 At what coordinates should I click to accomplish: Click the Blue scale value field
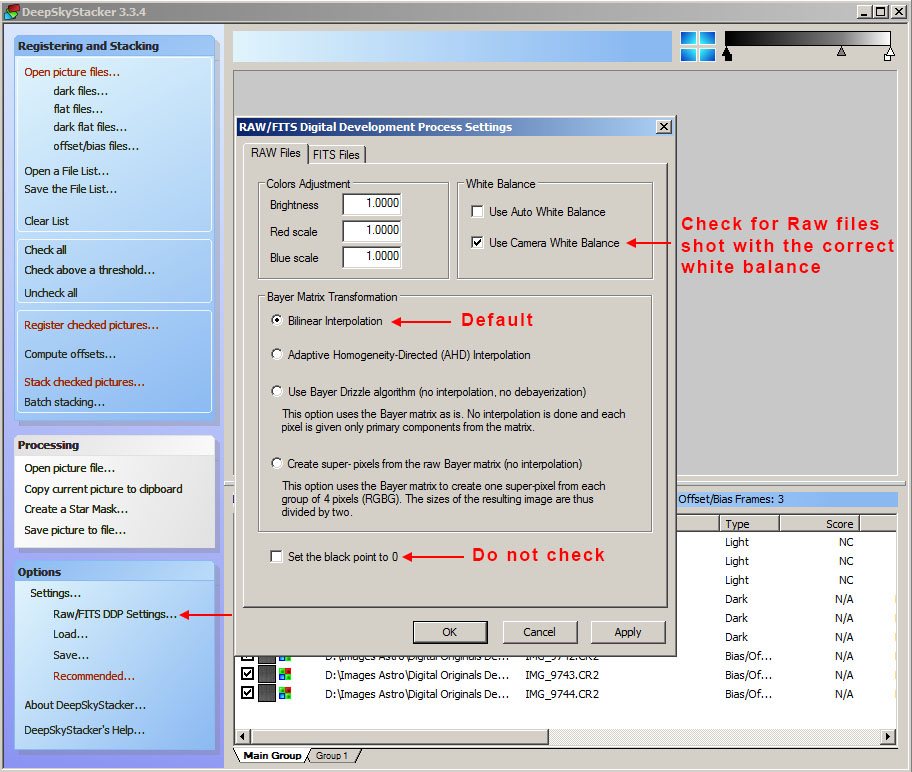tap(372, 257)
